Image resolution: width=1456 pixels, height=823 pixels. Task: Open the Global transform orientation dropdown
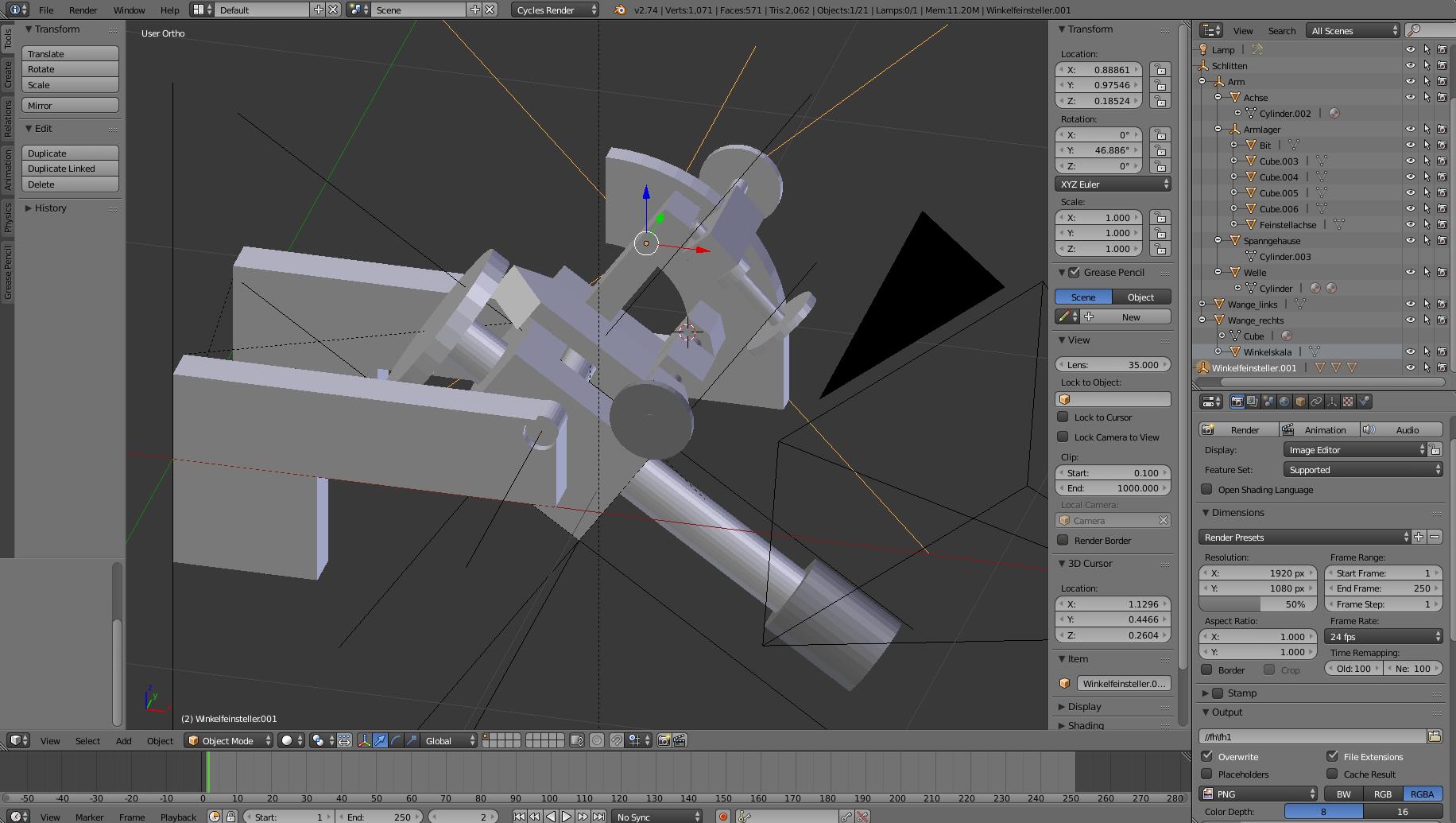(449, 740)
